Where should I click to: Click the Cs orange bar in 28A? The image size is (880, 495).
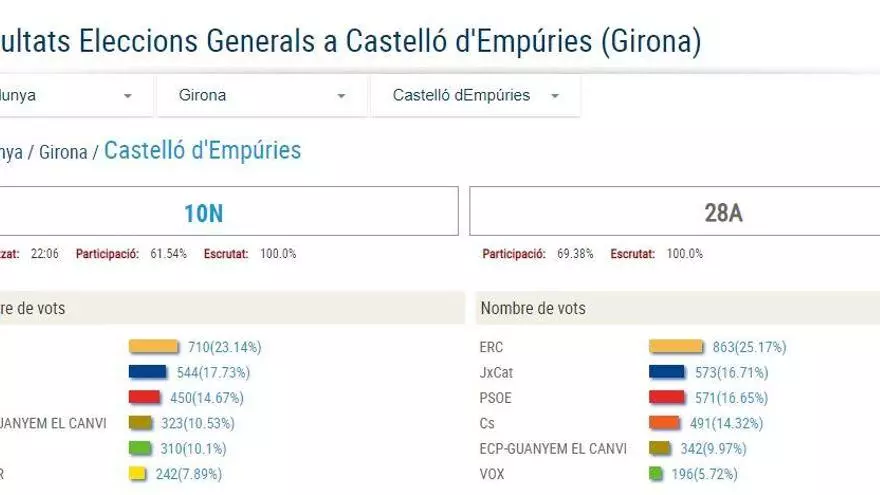[x=665, y=423]
